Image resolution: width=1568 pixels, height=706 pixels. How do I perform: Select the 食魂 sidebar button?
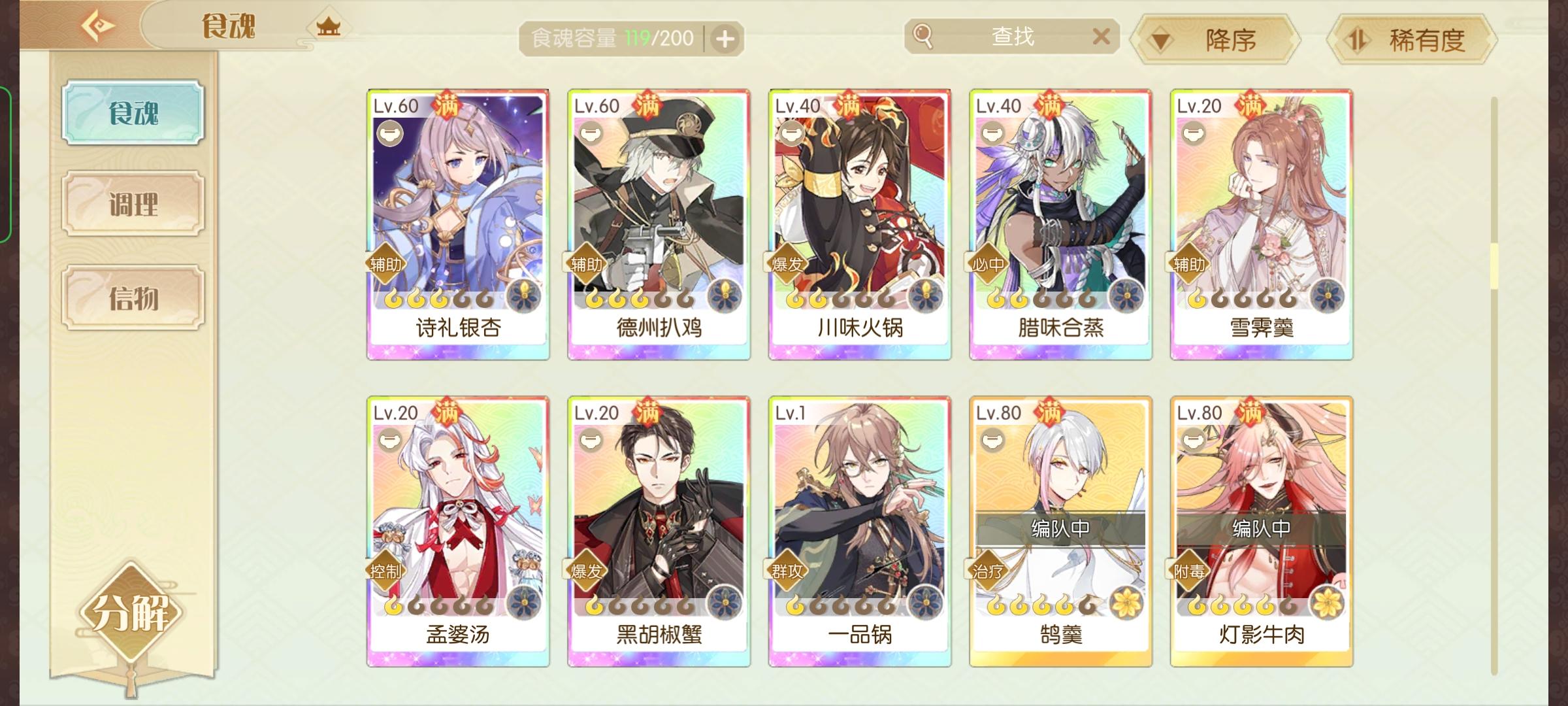click(x=133, y=113)
